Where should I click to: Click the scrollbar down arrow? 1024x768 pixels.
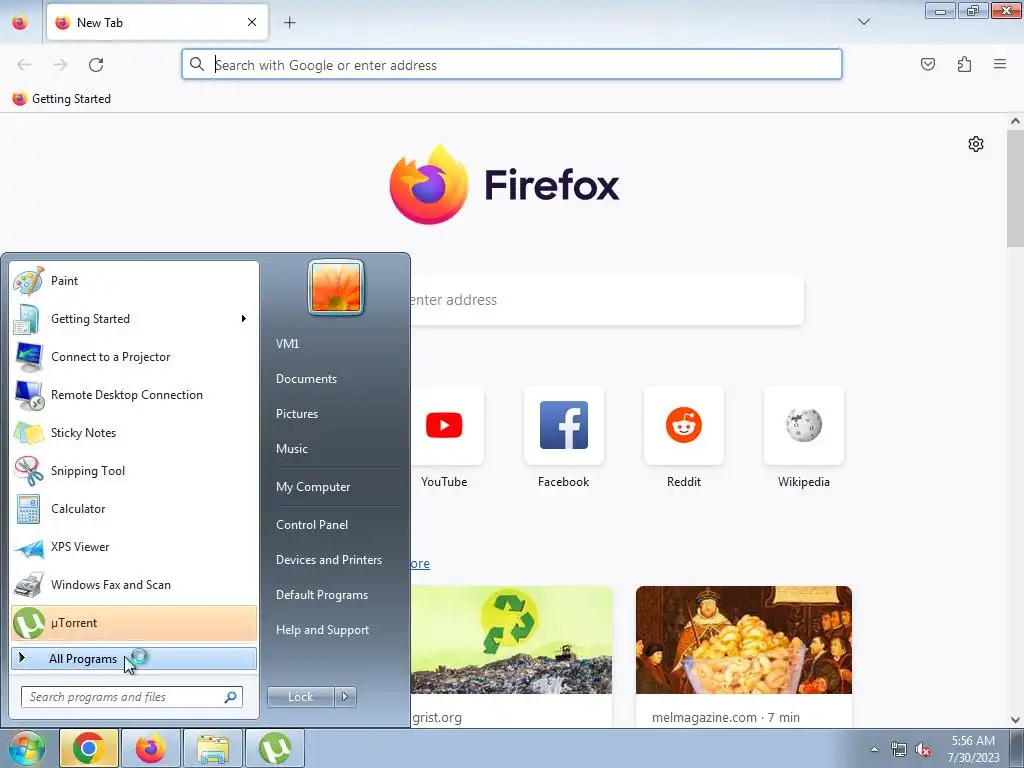(x=1015, y=720)
